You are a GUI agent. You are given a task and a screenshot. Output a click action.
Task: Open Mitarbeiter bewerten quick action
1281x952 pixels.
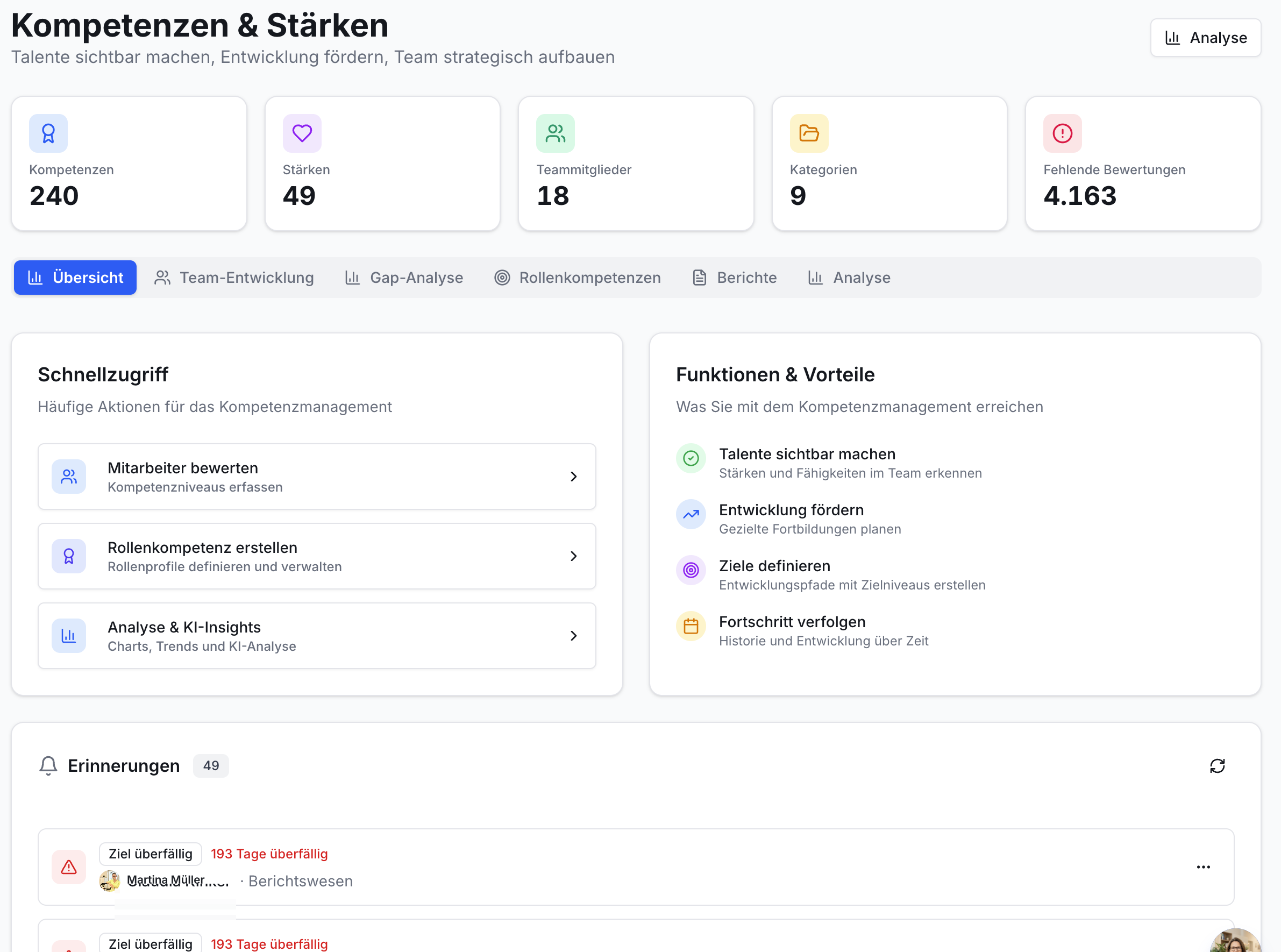pyautogui.click(x=317, y=477)
